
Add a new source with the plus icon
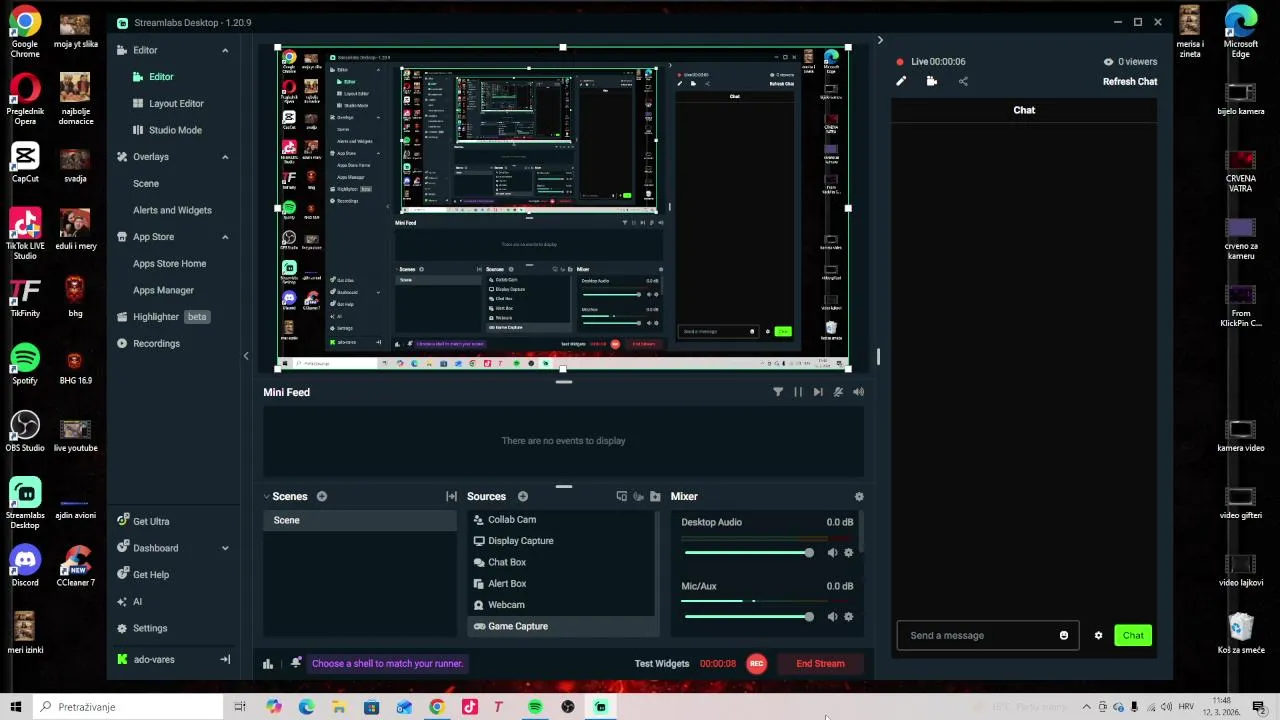[x=523, y=496]
